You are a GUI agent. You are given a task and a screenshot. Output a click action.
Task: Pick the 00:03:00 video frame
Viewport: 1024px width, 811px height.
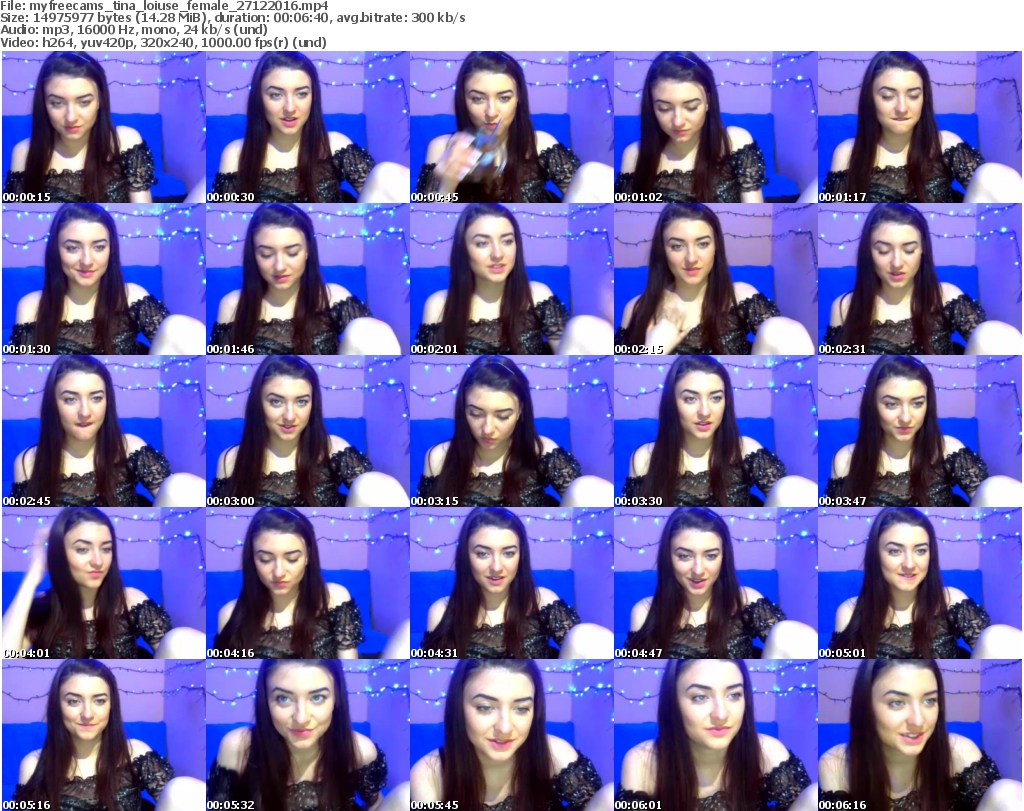tap(308, 432)
